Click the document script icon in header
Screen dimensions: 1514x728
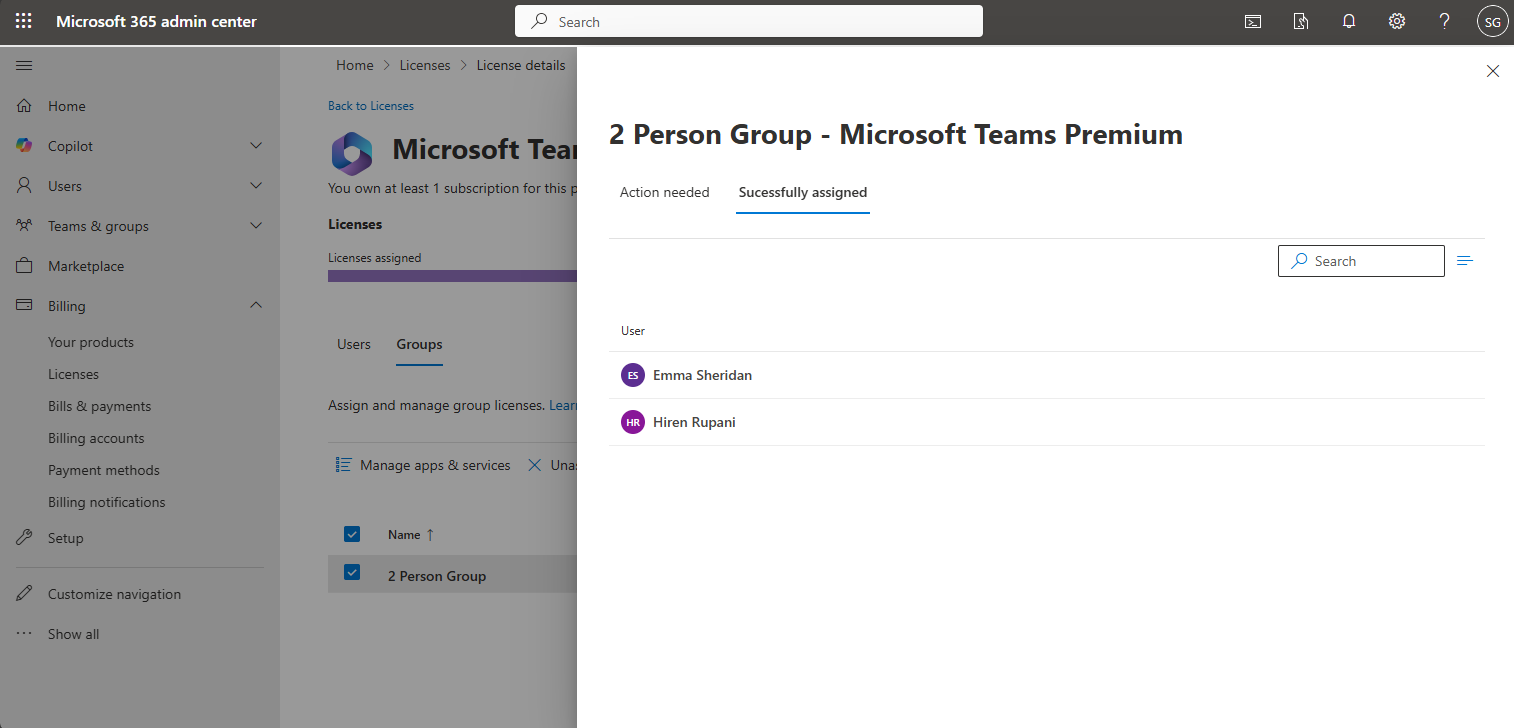pos(1300,21)
